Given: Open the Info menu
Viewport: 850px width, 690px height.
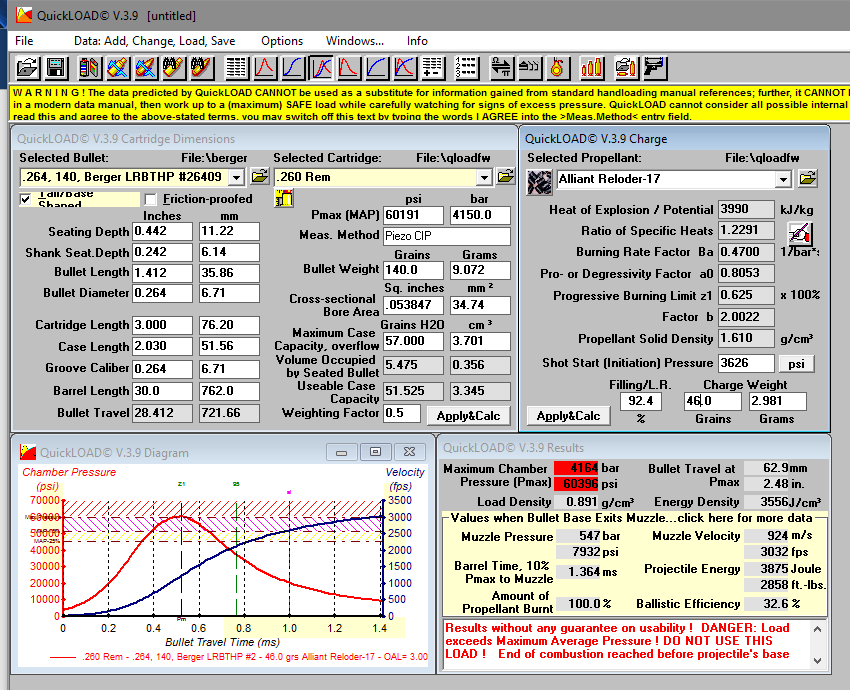Looking at the screenshot, I should click(x=417, y=41).
